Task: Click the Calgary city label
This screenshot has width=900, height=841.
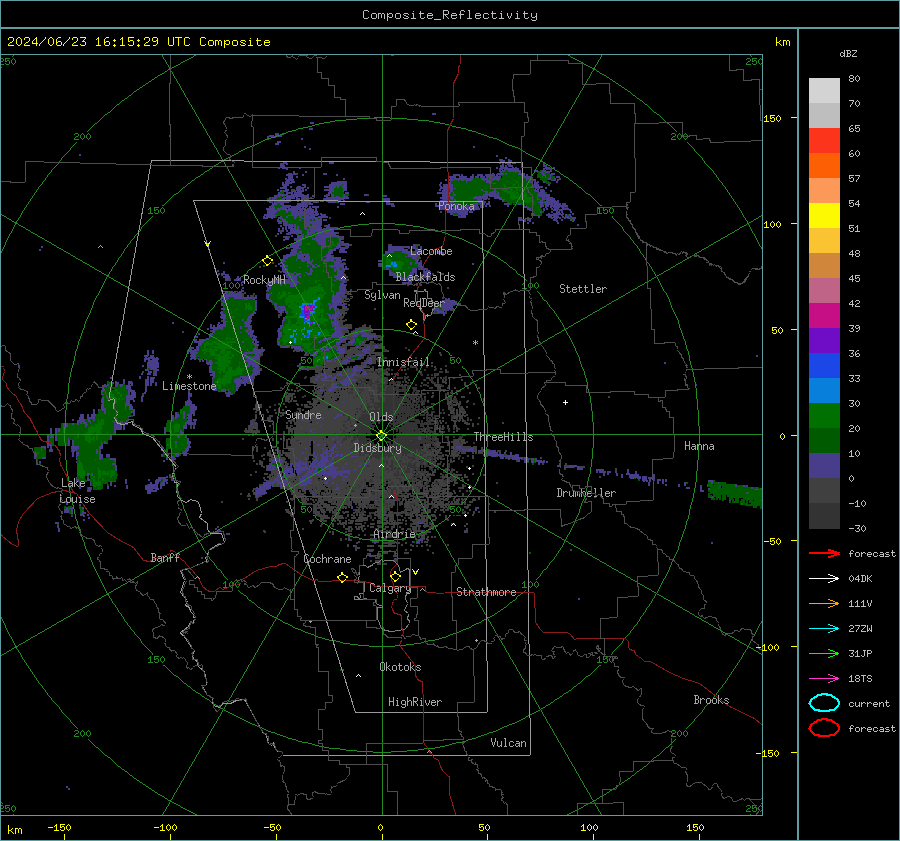Action: [390, 588]
